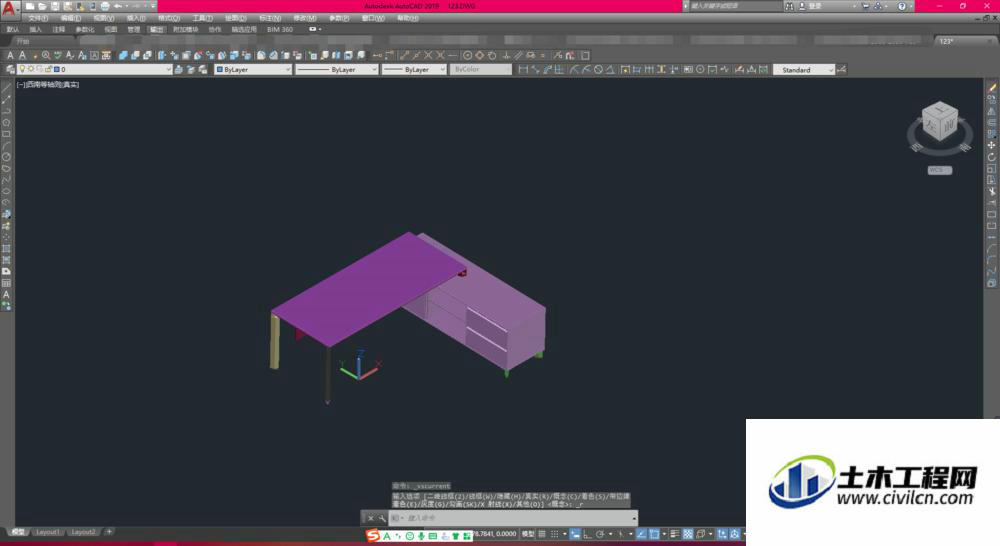Click the New file quick access icon
The width and height of the screenshot is (1000, 546).
point(30,6)
